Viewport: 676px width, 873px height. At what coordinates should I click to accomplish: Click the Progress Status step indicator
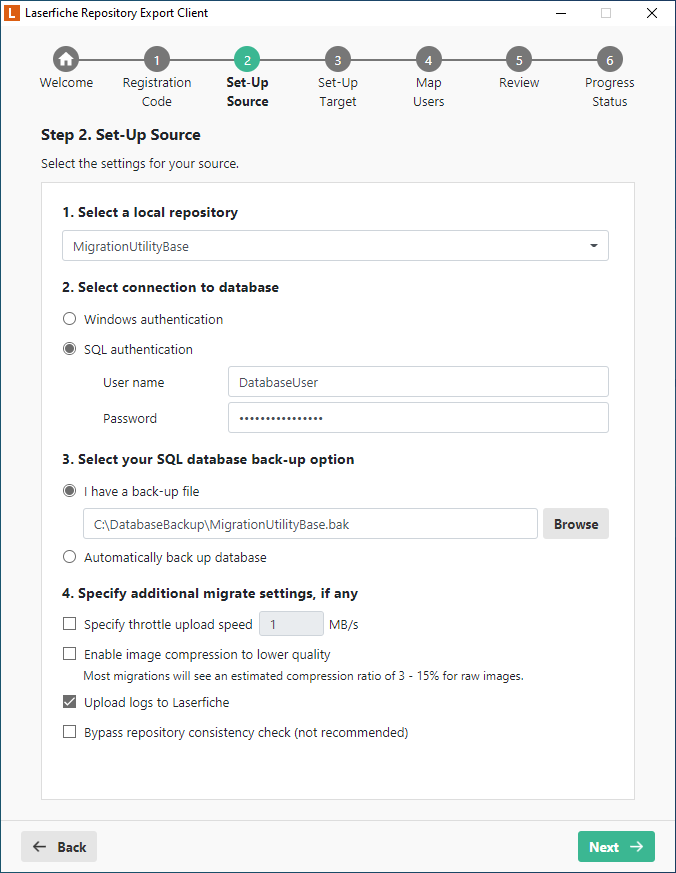pyautogui.click(x=609, y=60)
